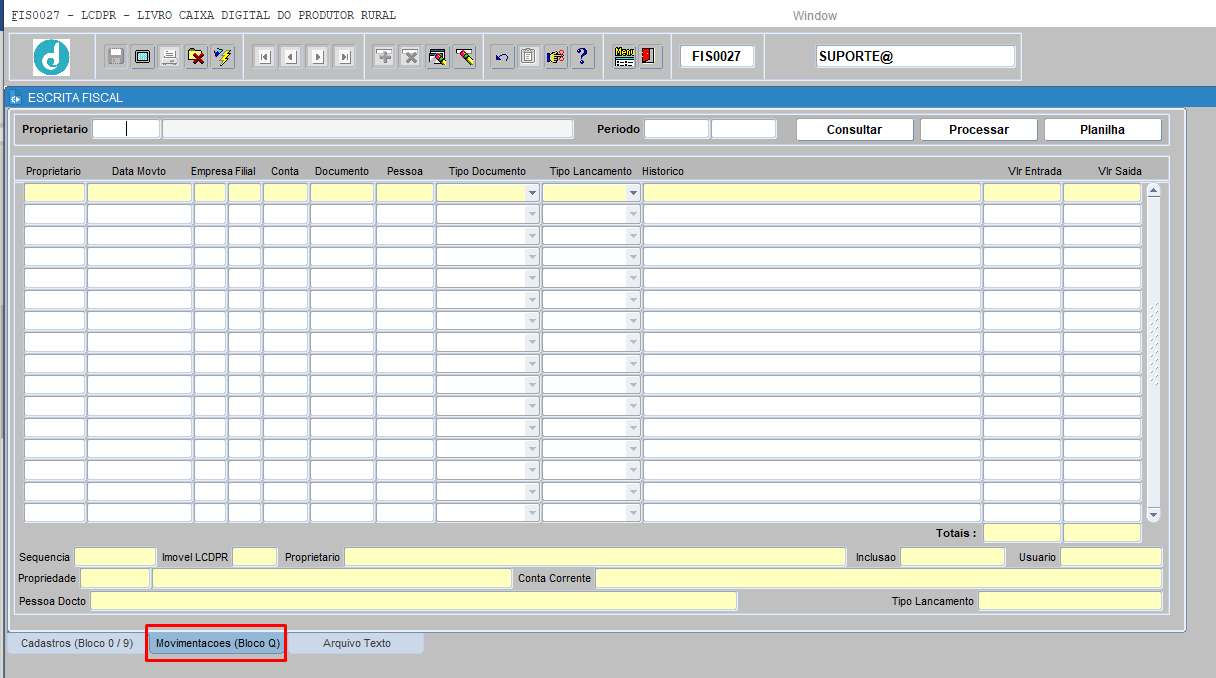Click the red exit door icon

650,57
